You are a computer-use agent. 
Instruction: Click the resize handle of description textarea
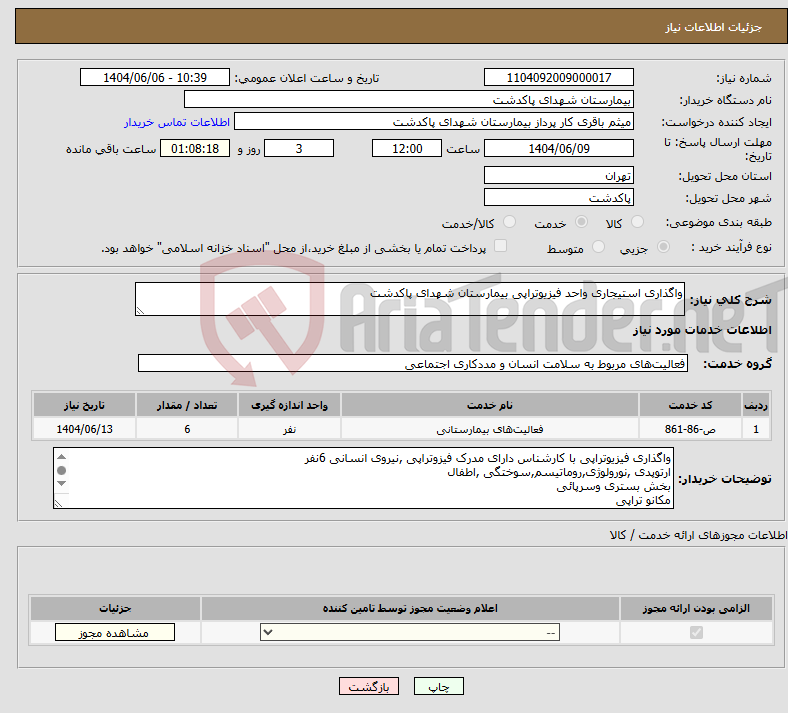(140, 311)
